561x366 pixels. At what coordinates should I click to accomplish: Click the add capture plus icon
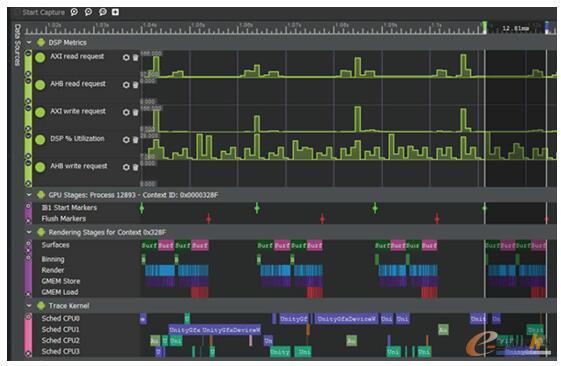pos(115,12)
